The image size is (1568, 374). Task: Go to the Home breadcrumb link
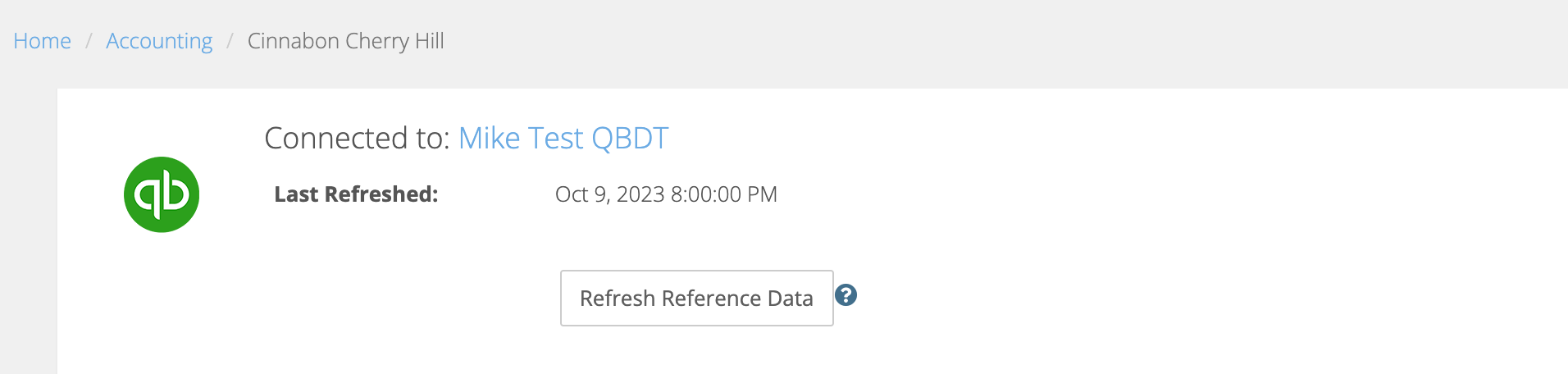[x=43, y=41]
